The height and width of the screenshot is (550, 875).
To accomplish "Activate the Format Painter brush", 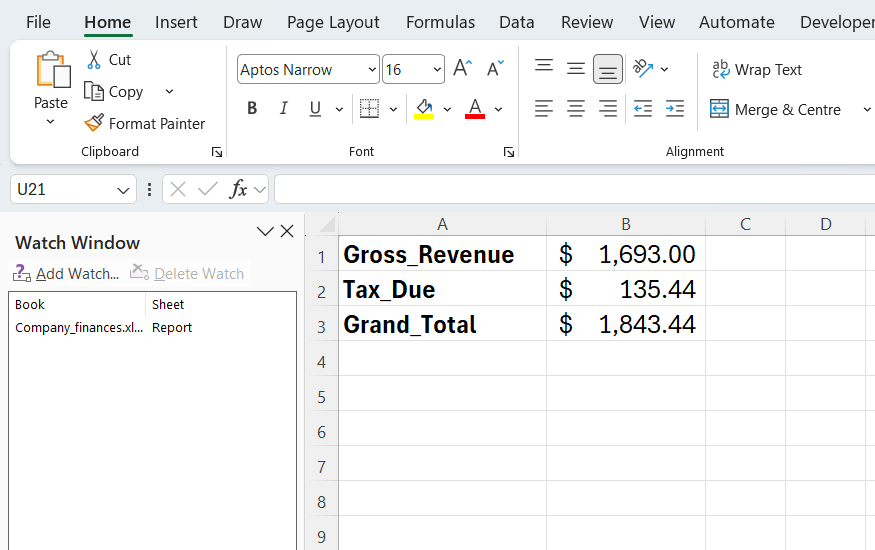I will (x=94, y=123).
